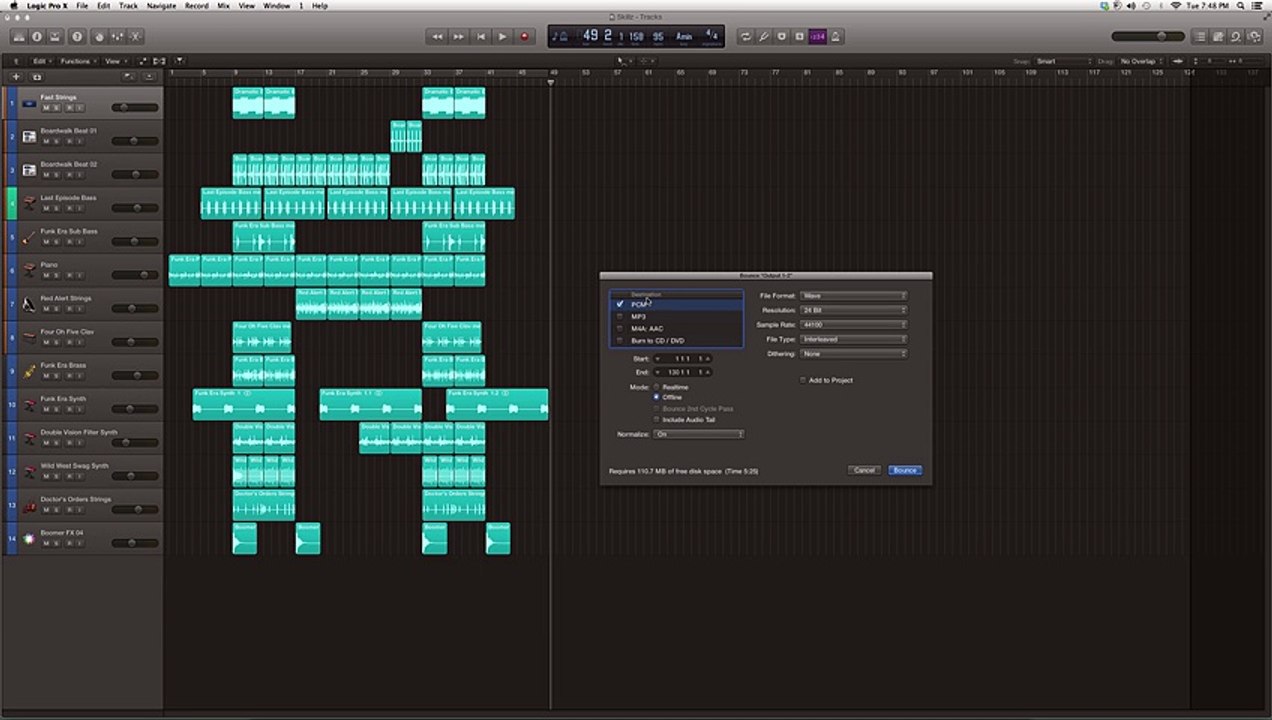
Task: Toggle the Metronome button
Action: 836,37
